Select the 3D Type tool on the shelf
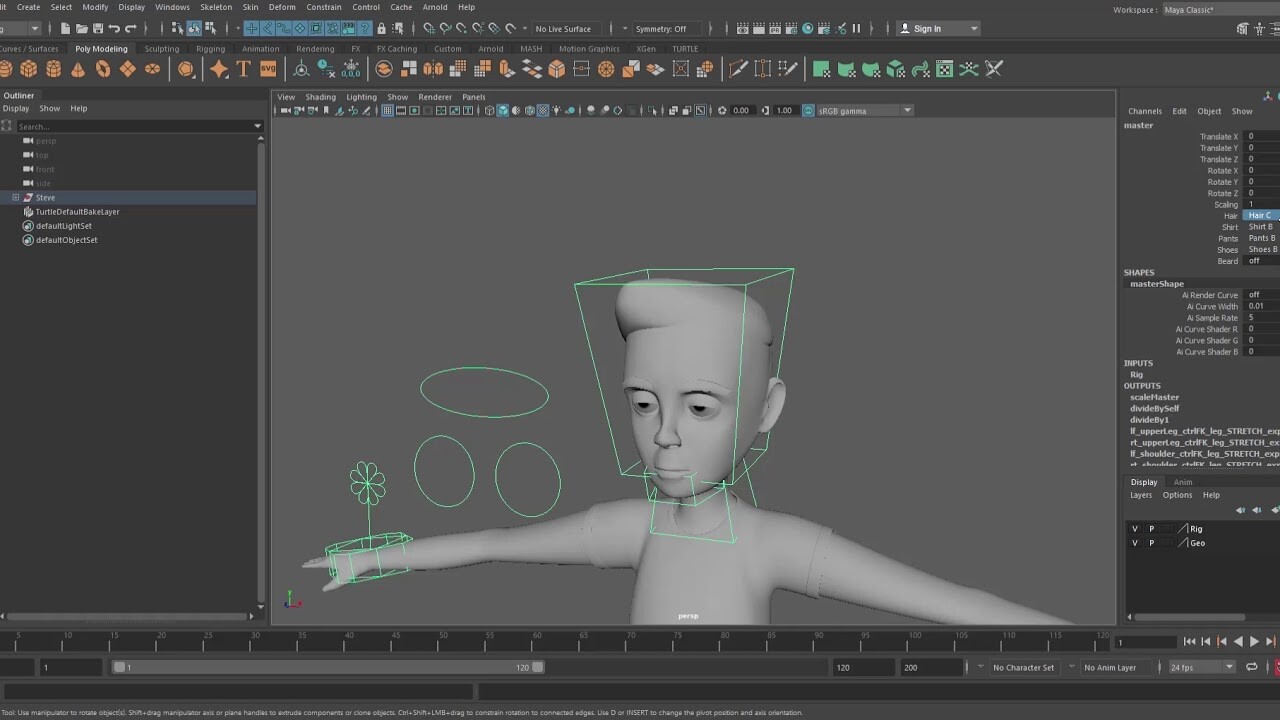 (x=243, y=68)
